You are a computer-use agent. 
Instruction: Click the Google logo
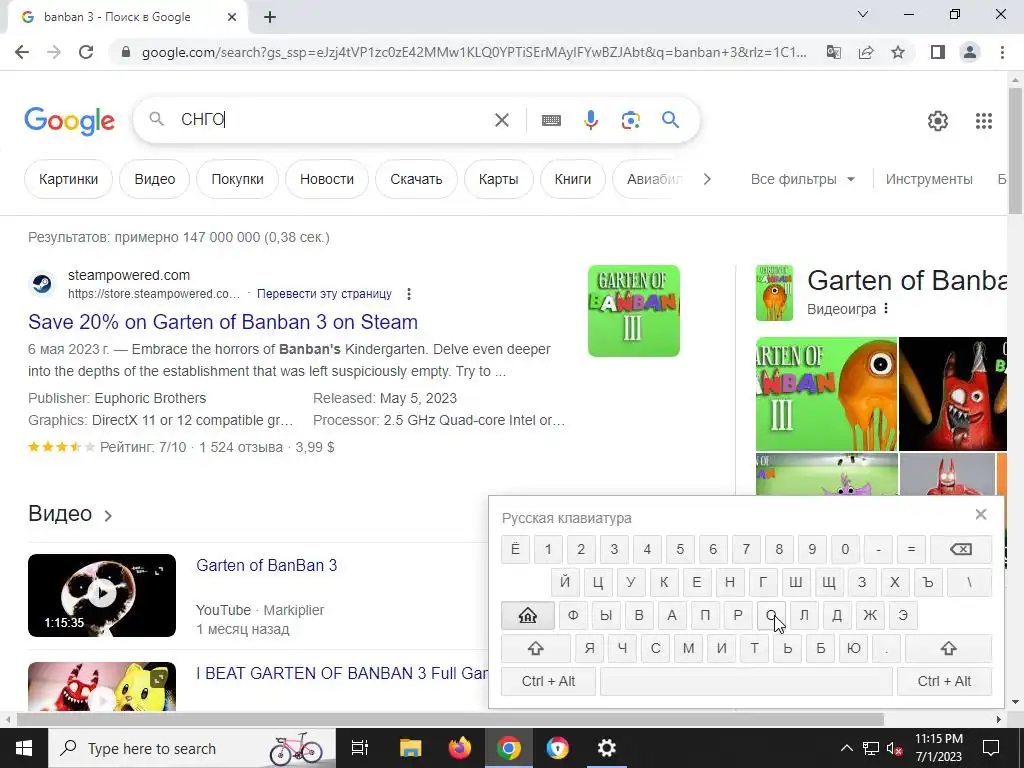click(69, 121)
